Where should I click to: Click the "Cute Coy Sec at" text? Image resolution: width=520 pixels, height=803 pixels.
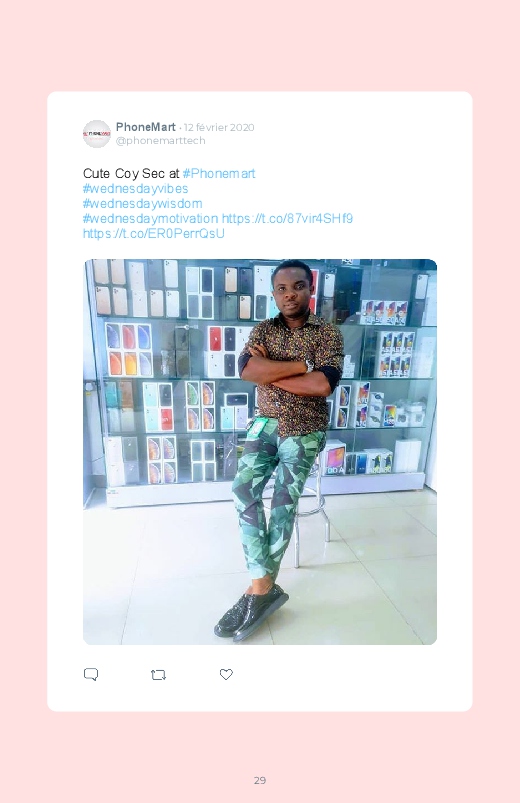131,174
